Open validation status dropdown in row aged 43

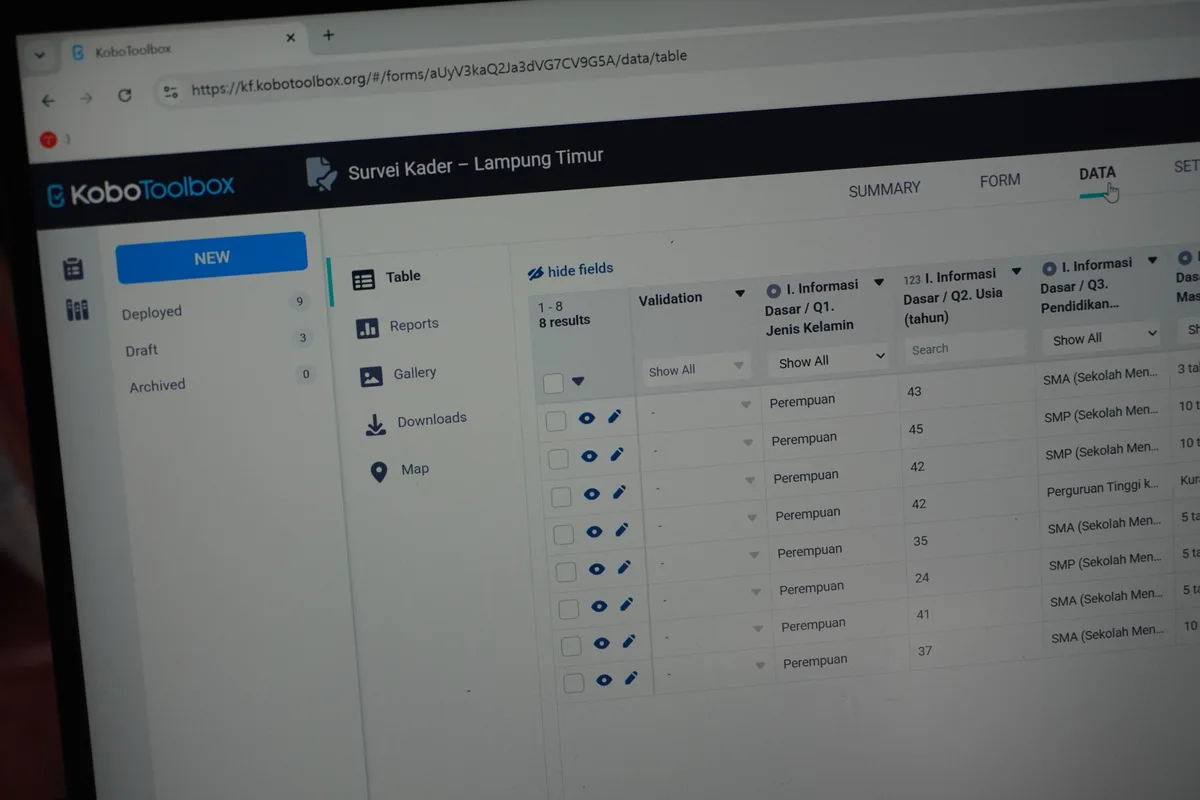(x=745, y=405)
